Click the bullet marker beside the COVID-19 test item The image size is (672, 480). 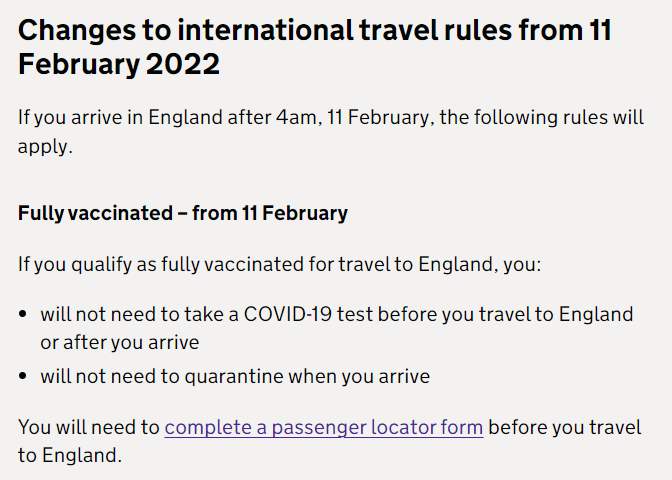coord(24,315)
